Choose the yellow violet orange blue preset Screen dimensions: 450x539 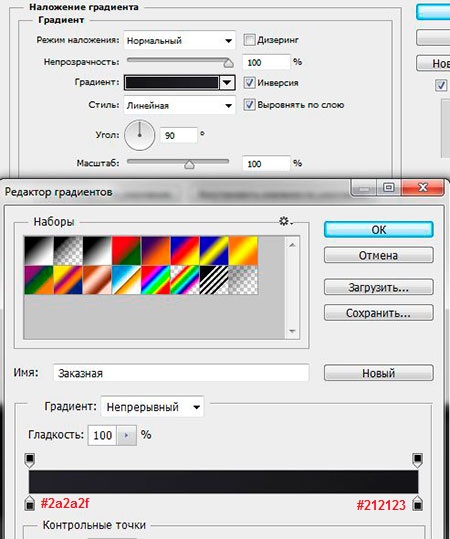coord(68,280)
